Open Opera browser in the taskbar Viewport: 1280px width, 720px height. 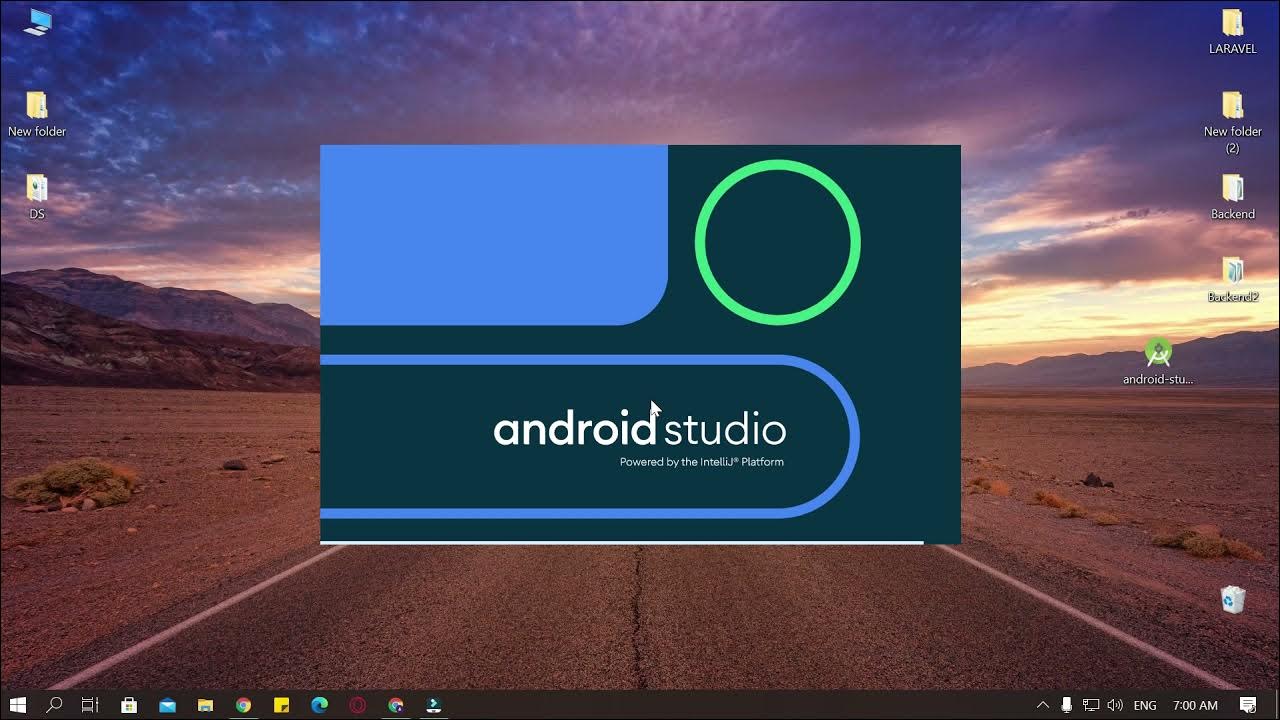357,705
